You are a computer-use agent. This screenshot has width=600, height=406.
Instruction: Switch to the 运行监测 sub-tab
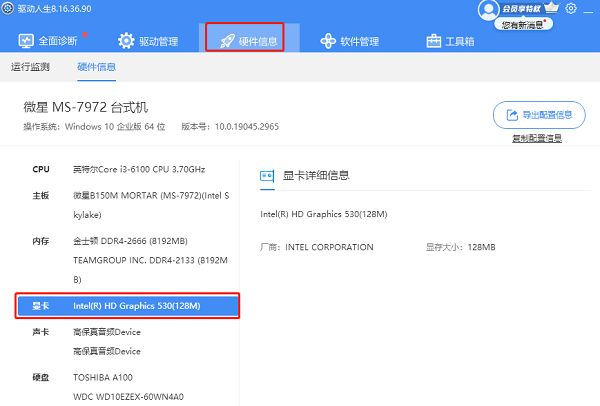pyautogui.click(x=30, y=67)
